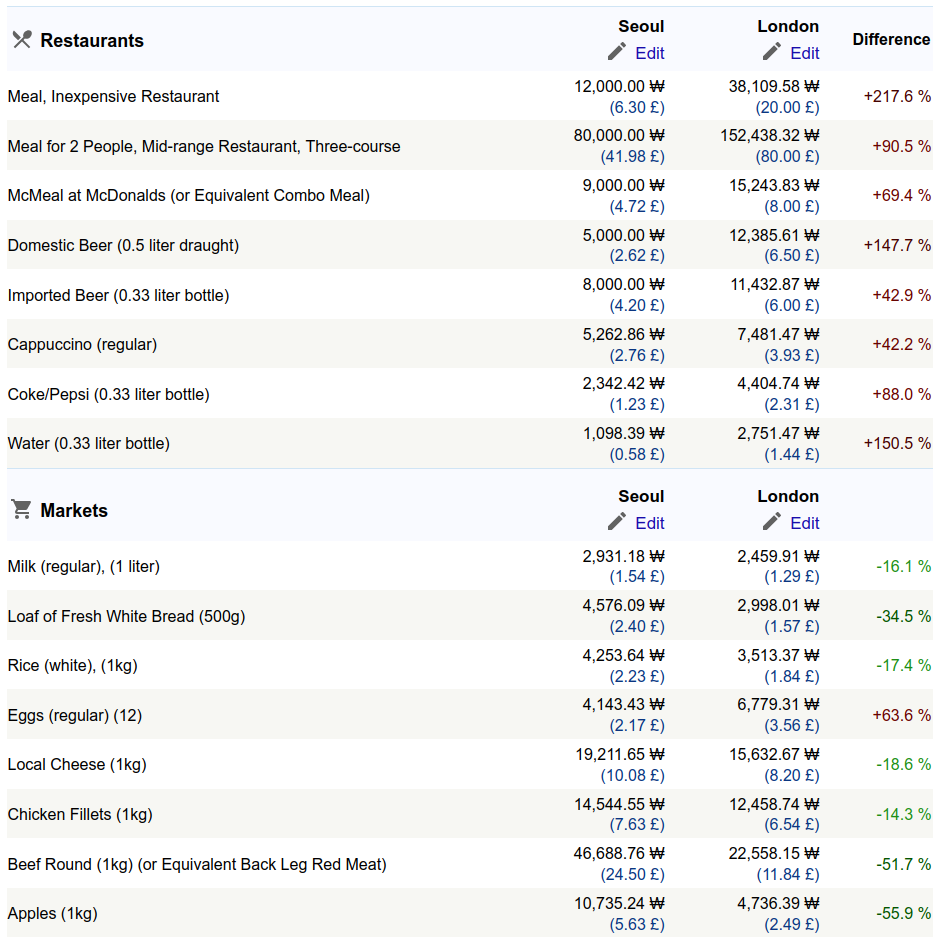Open Edit link for Seoul market prices
This screenshot has width=939, height=942.
coord(649,523)
